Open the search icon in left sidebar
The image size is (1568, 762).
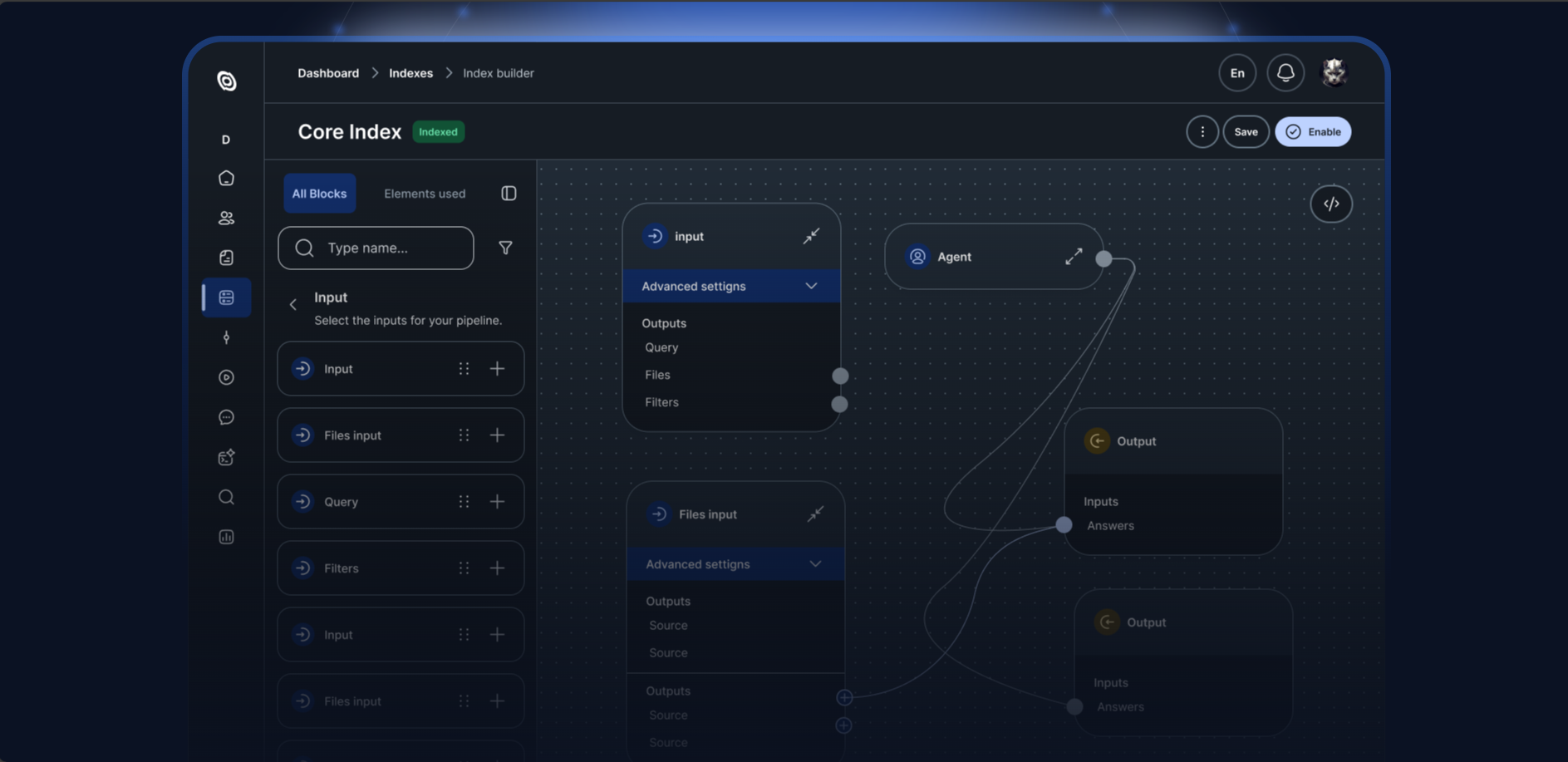[x=226, y=497]
